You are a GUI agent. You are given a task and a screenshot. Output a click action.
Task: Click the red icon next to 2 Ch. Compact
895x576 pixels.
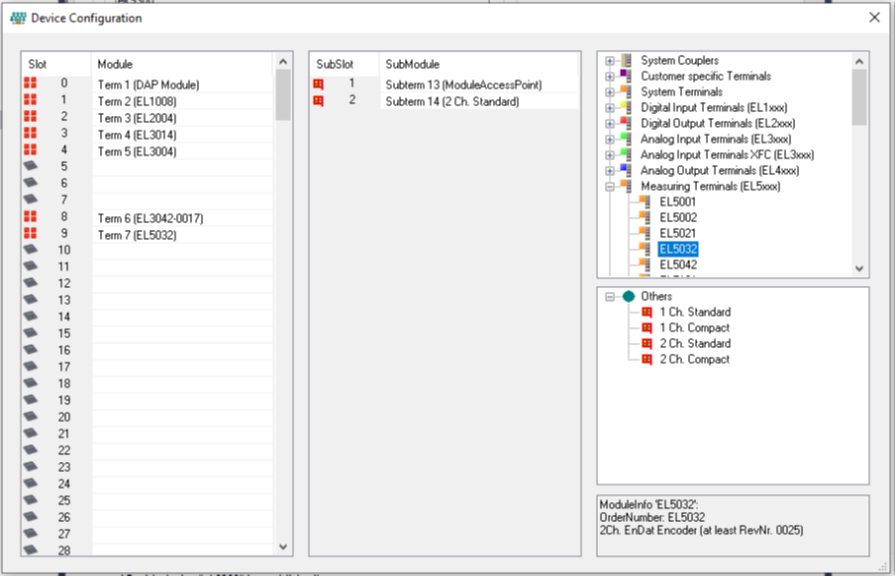645,360
